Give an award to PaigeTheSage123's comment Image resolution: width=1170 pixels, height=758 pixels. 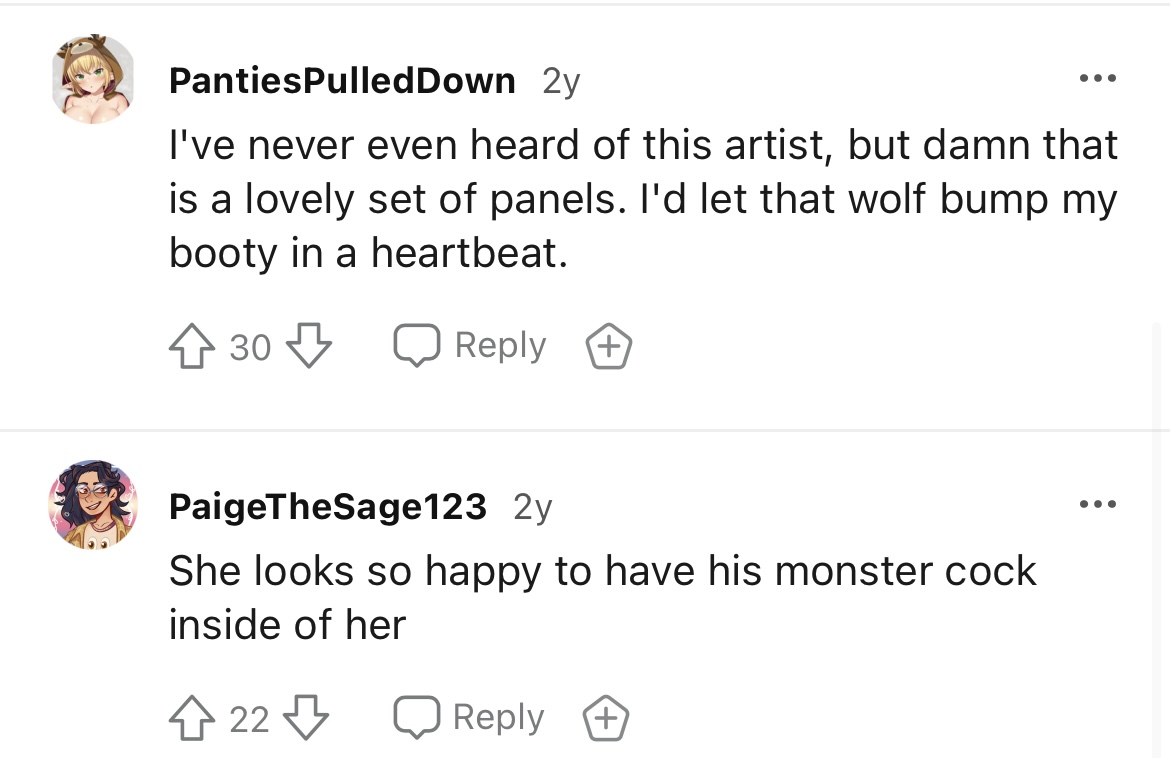(606, 718)
